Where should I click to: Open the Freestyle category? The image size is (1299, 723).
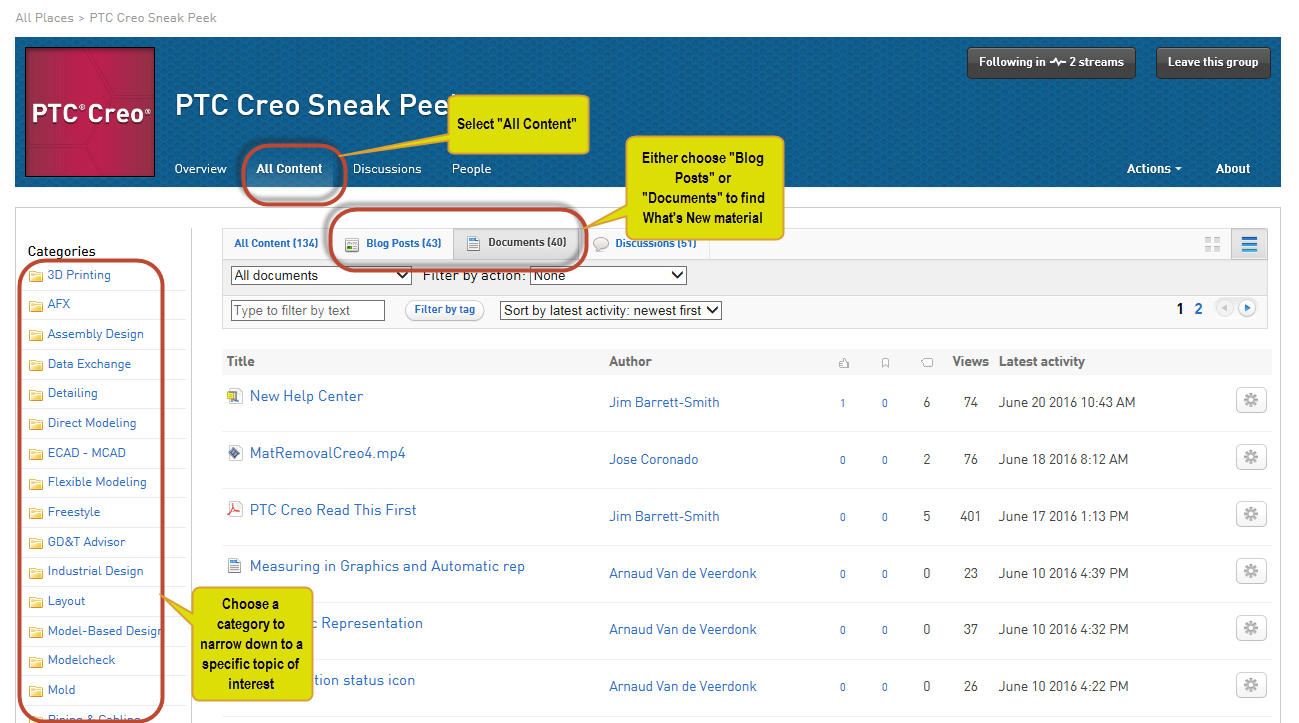click(74, 512)
